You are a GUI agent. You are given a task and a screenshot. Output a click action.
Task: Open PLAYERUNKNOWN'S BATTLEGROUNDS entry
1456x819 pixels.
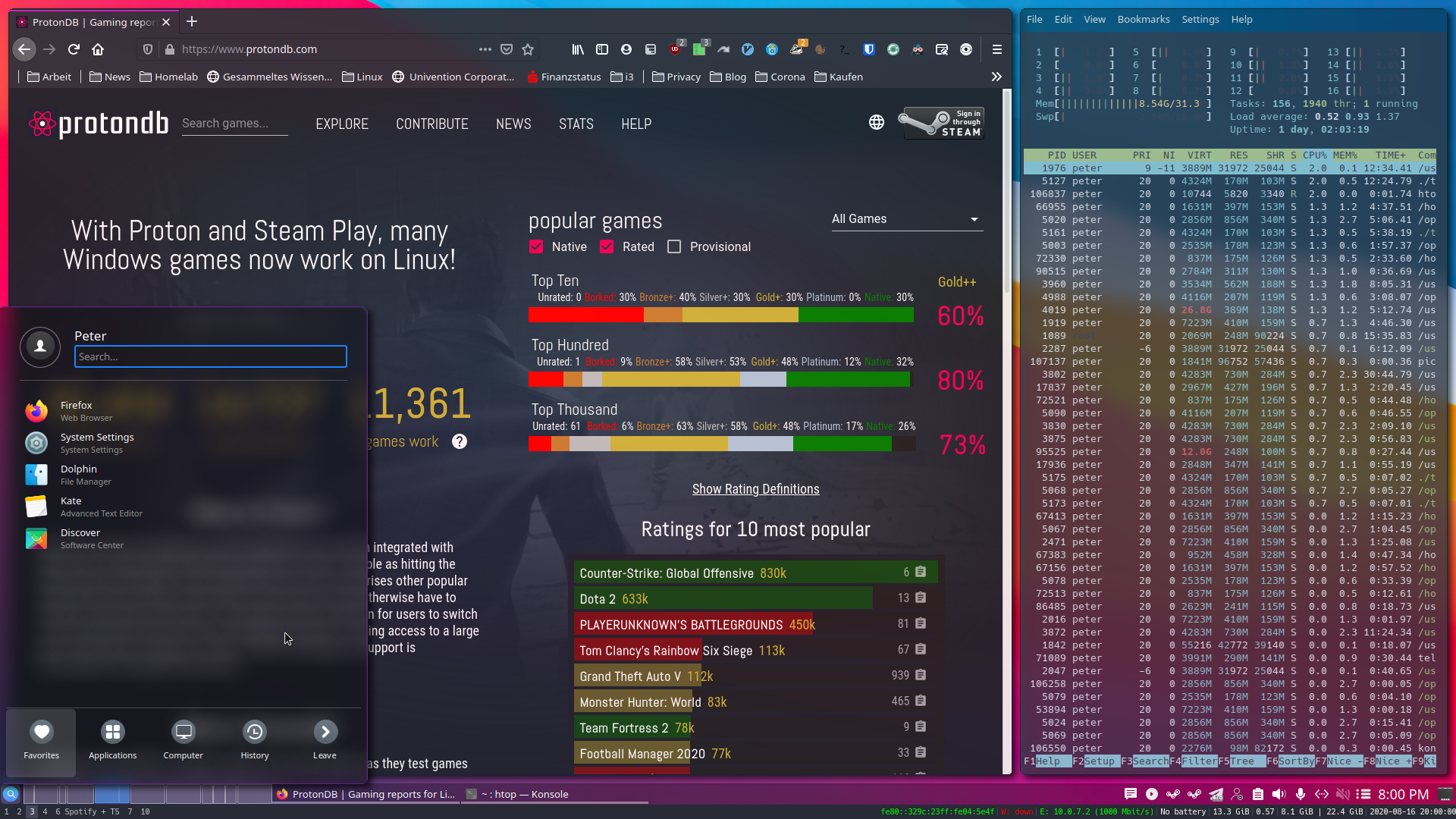click(x=680, y=625)
